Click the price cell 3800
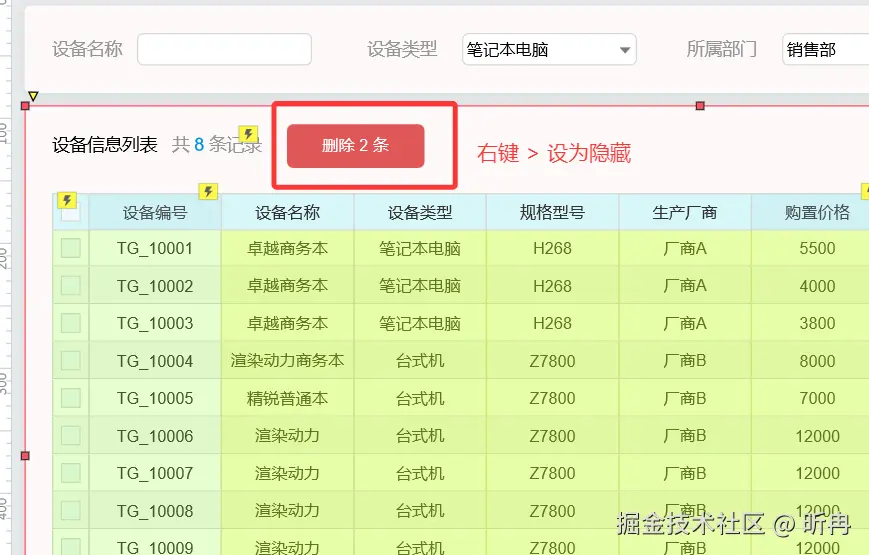 (811, 323)
